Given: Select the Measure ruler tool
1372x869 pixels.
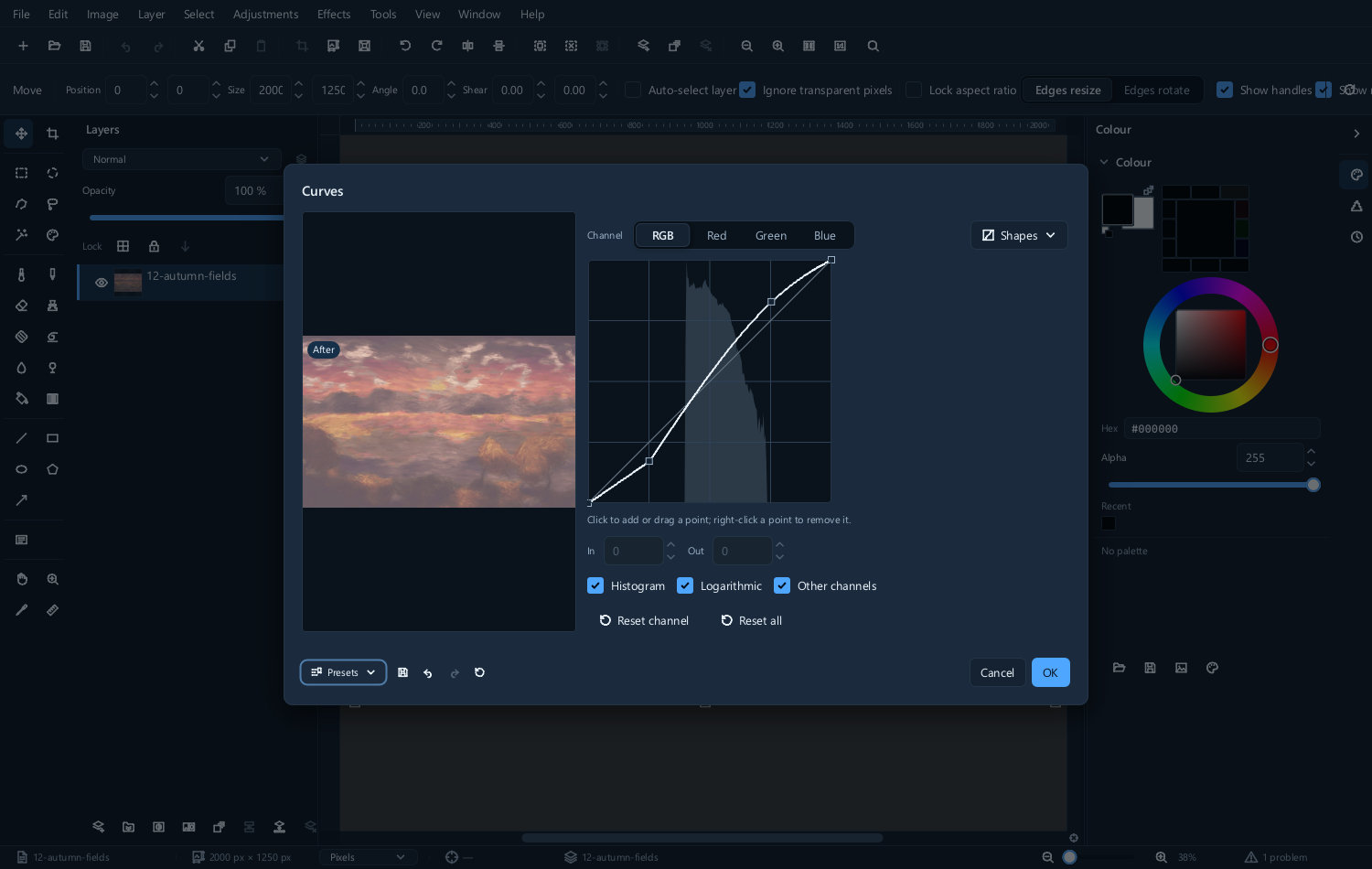Looking at the screenshot, I should click(52, 610).
